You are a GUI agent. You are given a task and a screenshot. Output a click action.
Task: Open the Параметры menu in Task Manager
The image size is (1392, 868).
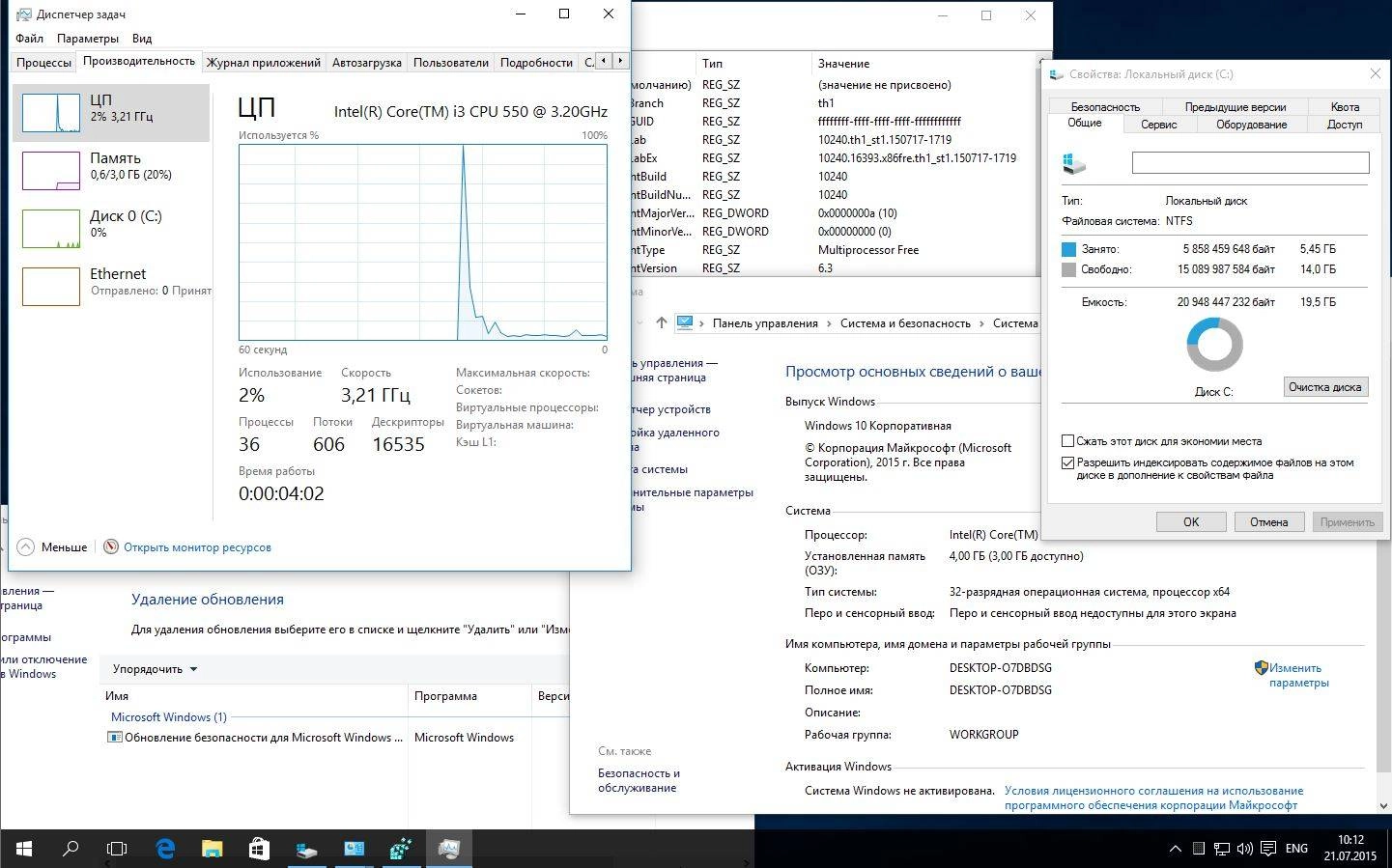[88, 39]
